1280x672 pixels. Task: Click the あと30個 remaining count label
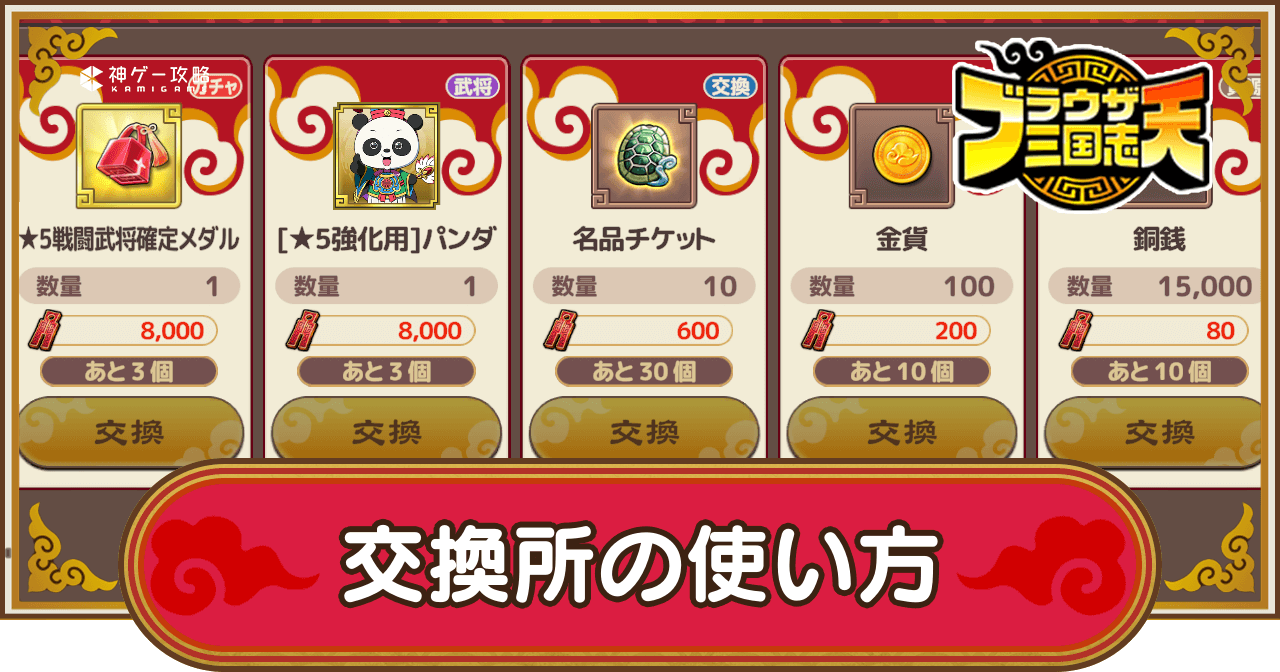point(644,372)
